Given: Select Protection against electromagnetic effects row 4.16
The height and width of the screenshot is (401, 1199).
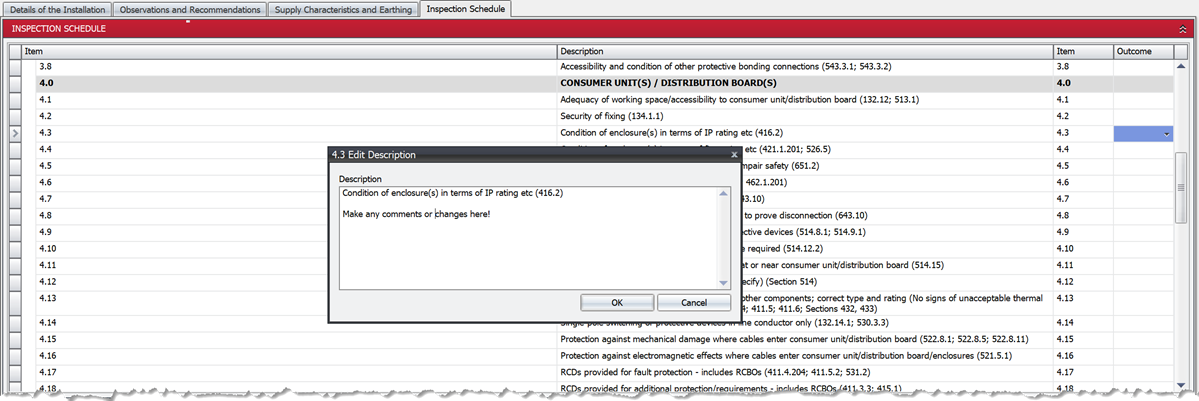Looking at the screenshot, I should 604,356.
